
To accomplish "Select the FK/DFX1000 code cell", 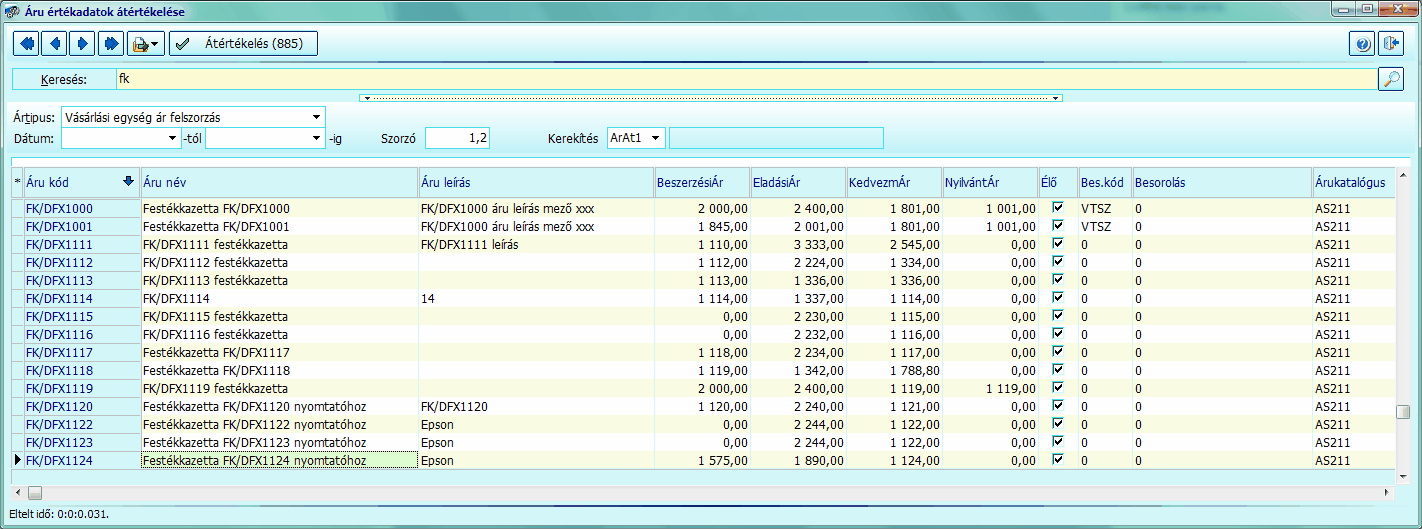I will [82, 208].
